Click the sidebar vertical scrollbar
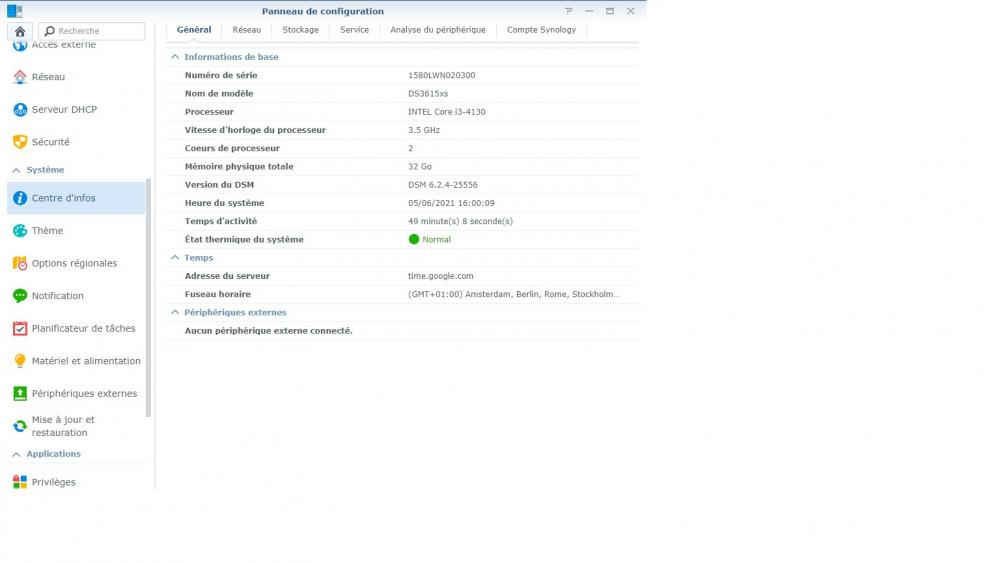 (149, 298)
